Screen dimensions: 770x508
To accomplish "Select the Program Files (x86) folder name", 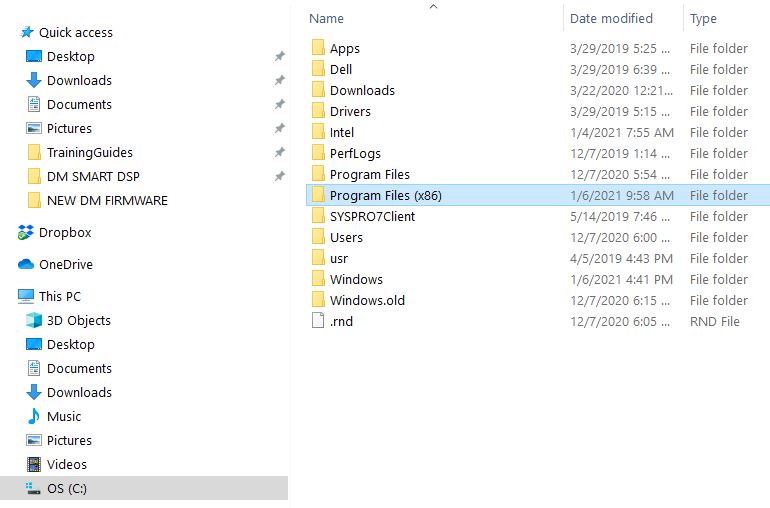I will [385, 196].
